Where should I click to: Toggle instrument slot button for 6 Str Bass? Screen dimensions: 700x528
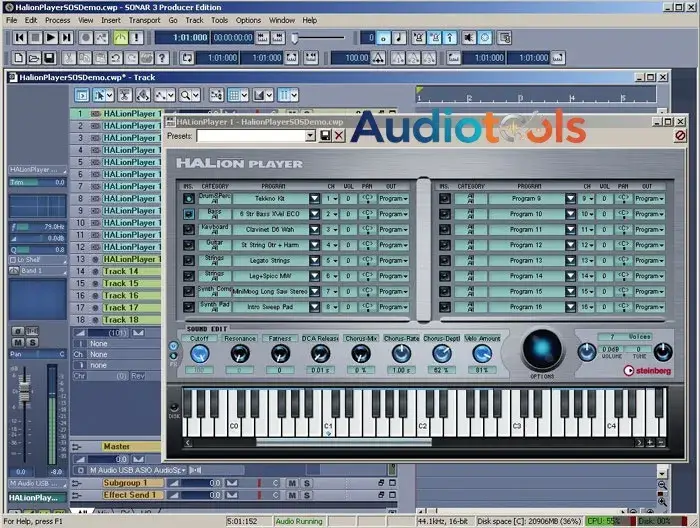pos(189,214)
